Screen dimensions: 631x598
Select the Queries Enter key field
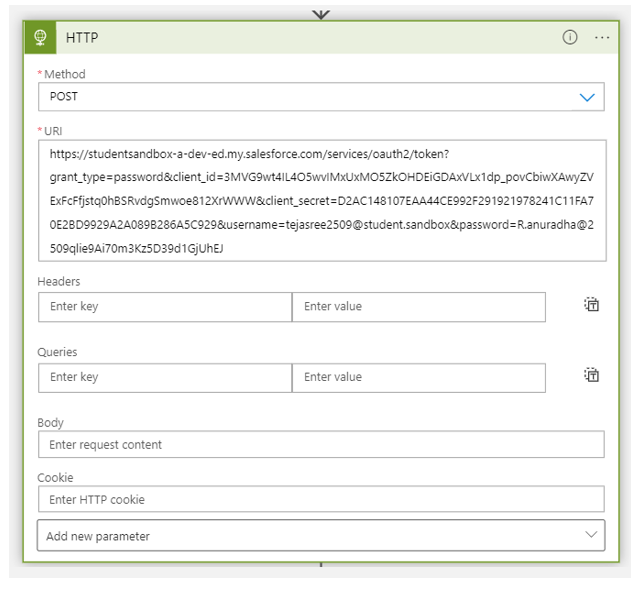(x=165, y=377)
